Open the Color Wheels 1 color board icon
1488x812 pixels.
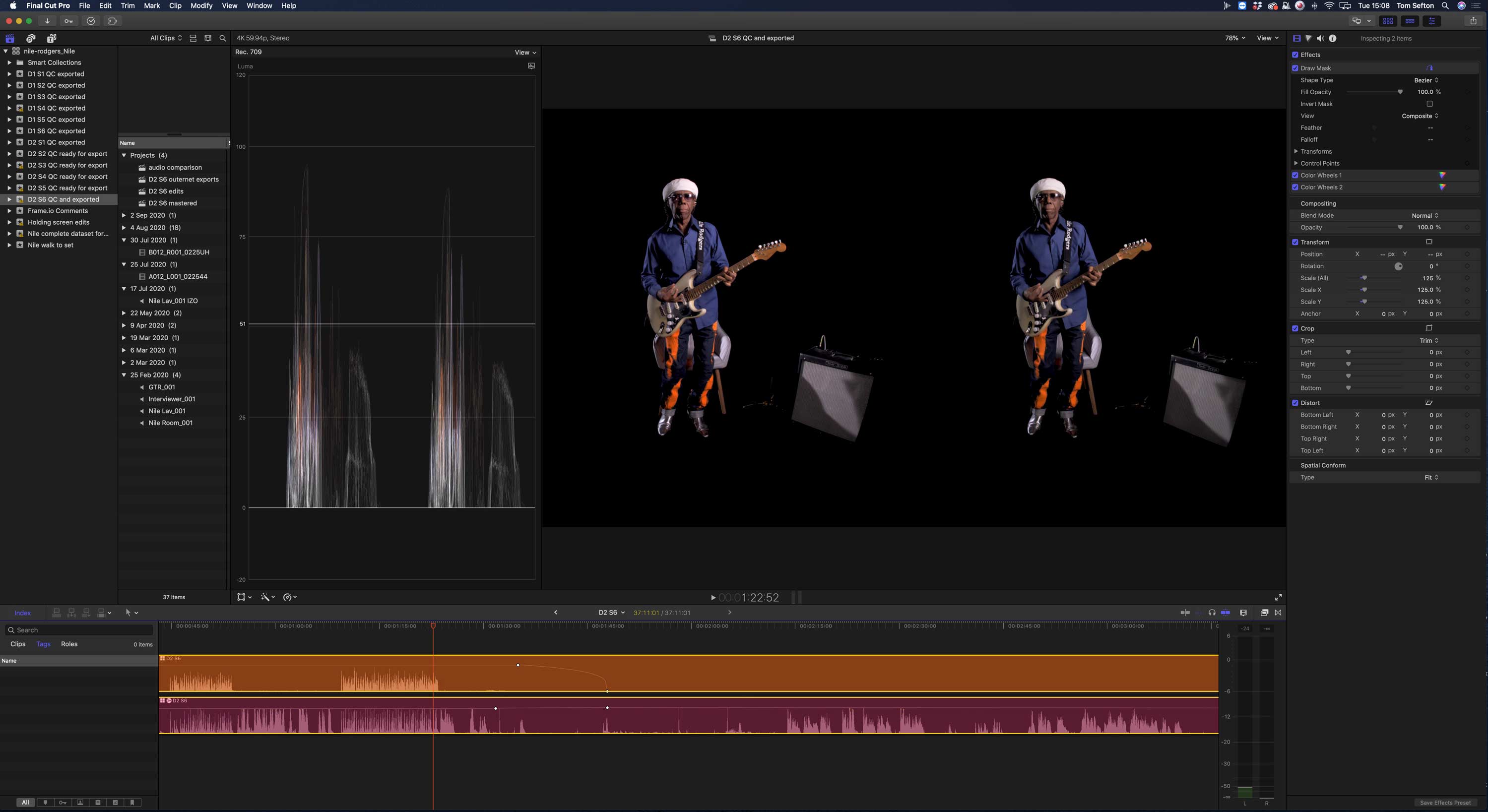pyautogui.click(x=1442, y=175)
